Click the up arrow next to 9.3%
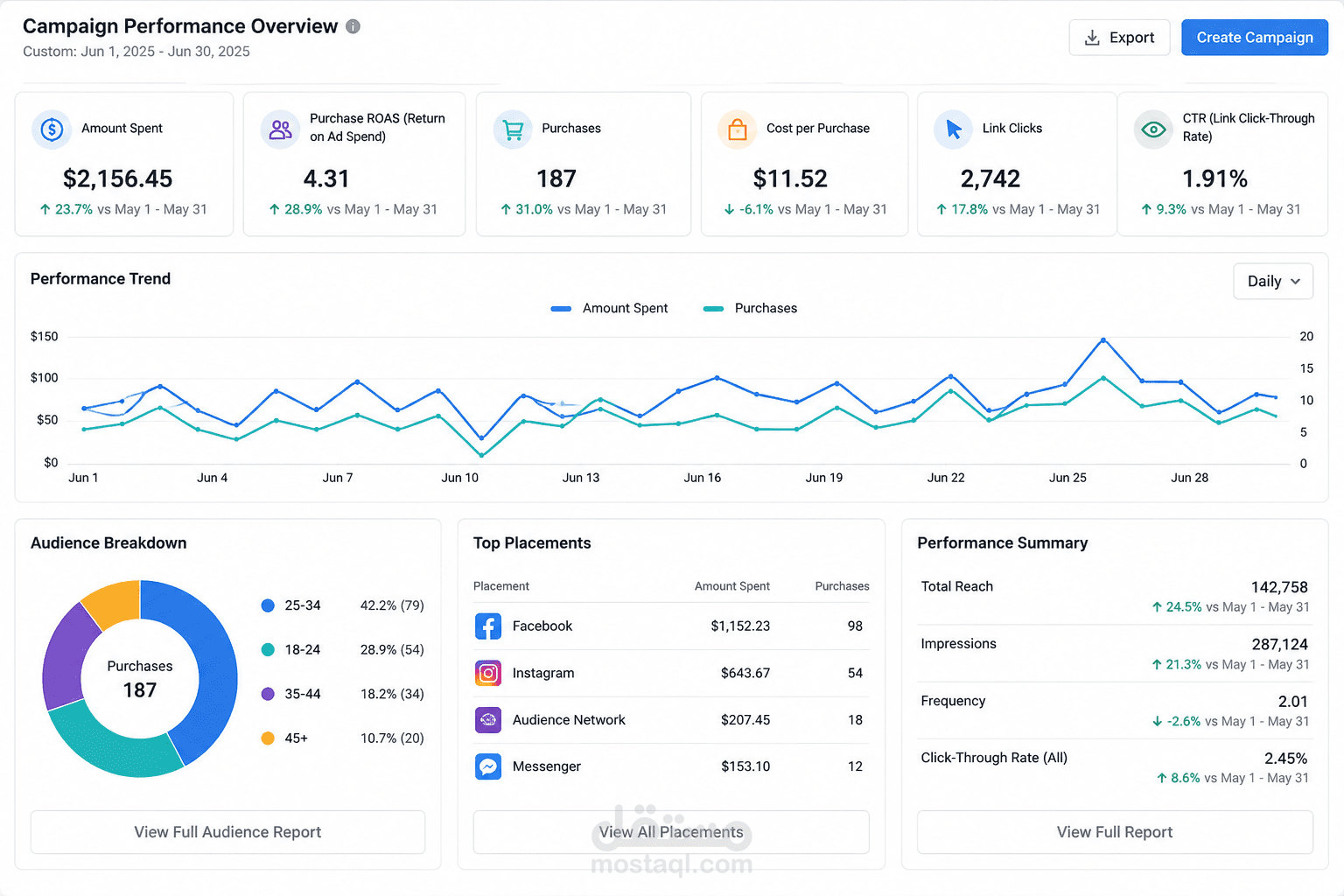 tap(1146, 209)
